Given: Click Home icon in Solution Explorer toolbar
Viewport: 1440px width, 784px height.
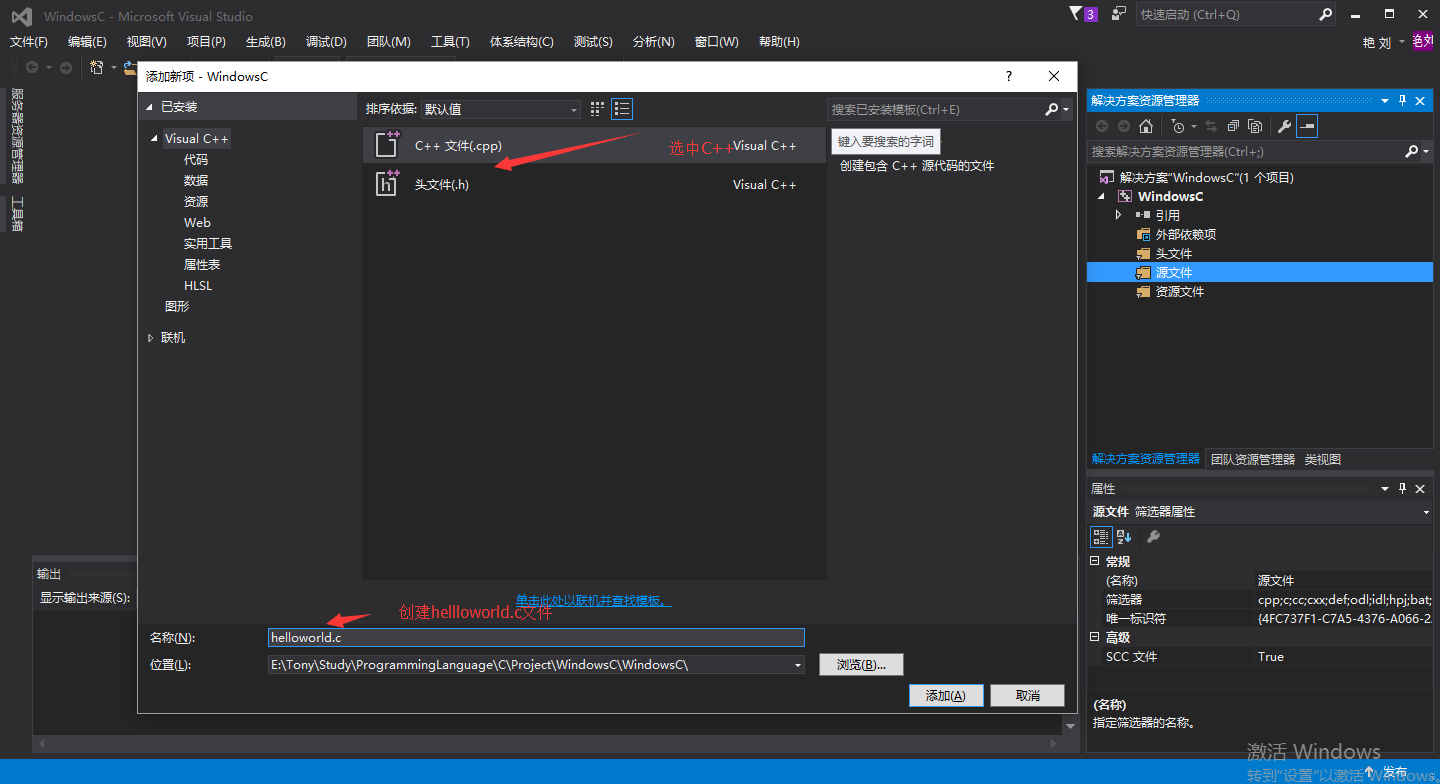Looking at the screenshot, I should (1146, 126).
